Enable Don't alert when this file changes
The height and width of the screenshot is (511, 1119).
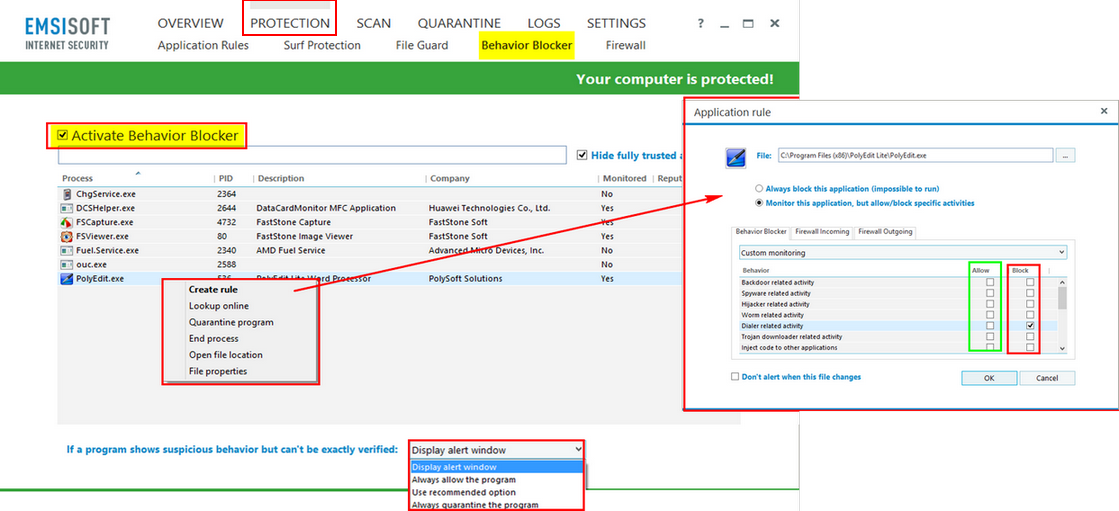coord(734,377)
